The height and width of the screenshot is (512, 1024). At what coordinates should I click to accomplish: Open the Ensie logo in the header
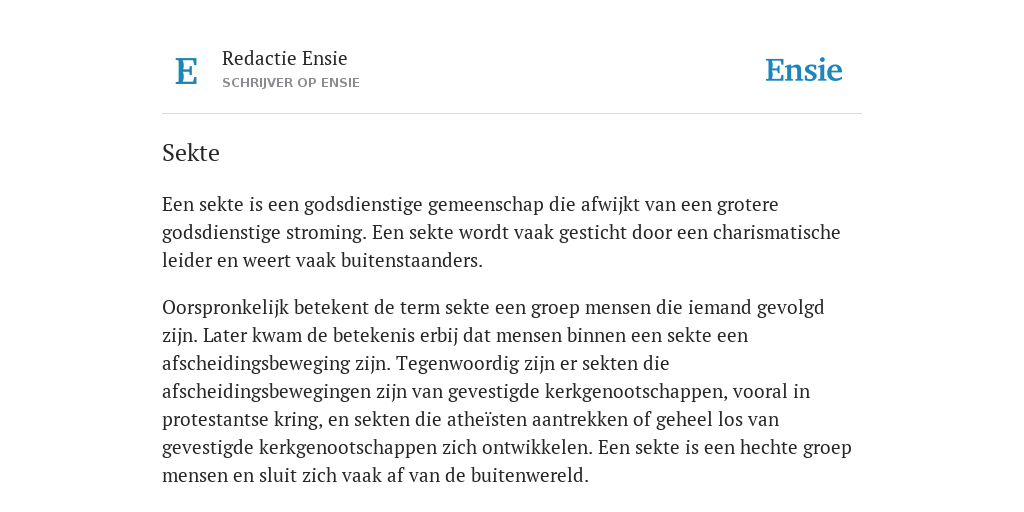804,70
